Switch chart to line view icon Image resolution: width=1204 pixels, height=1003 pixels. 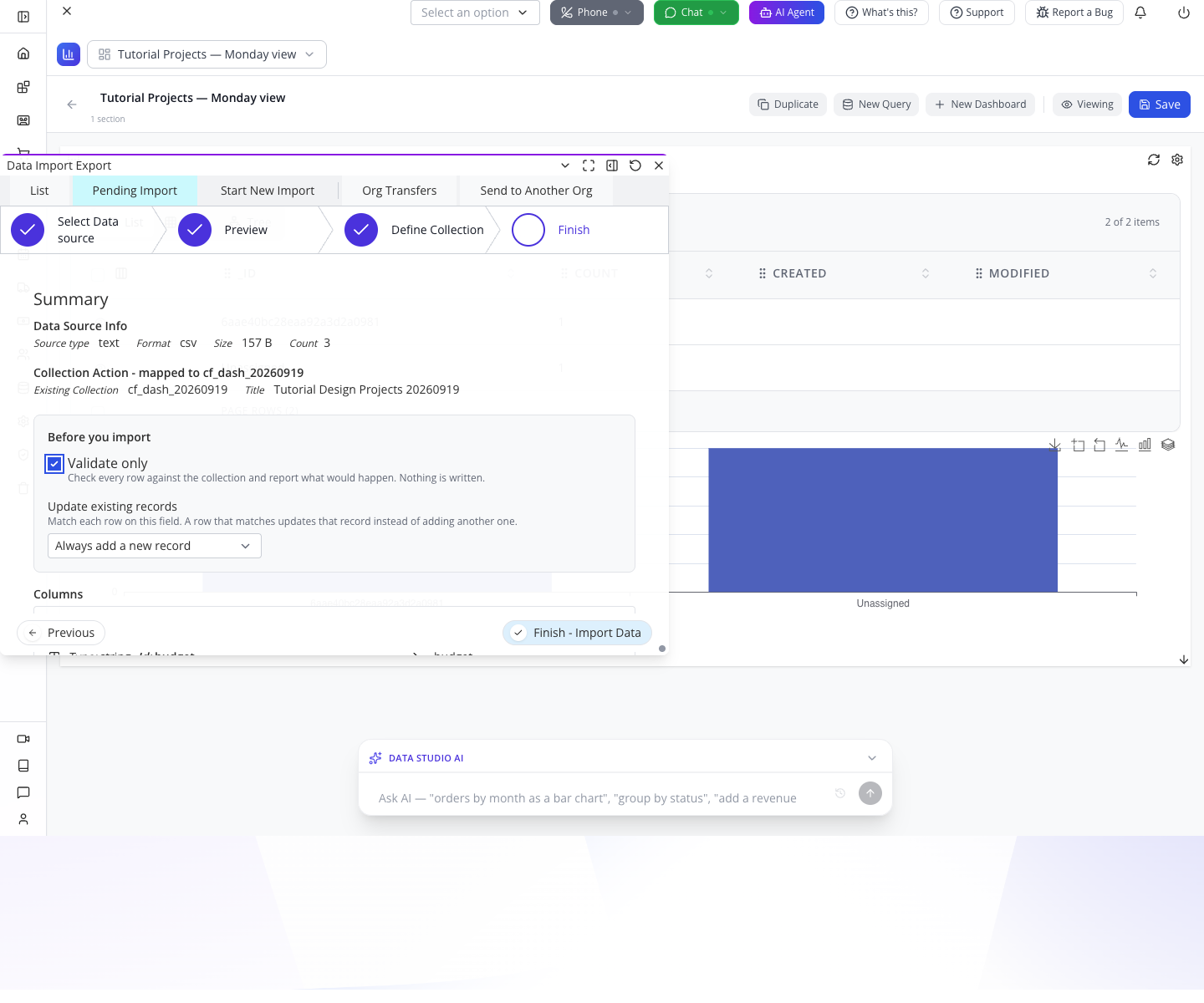tap(1122, 445)
